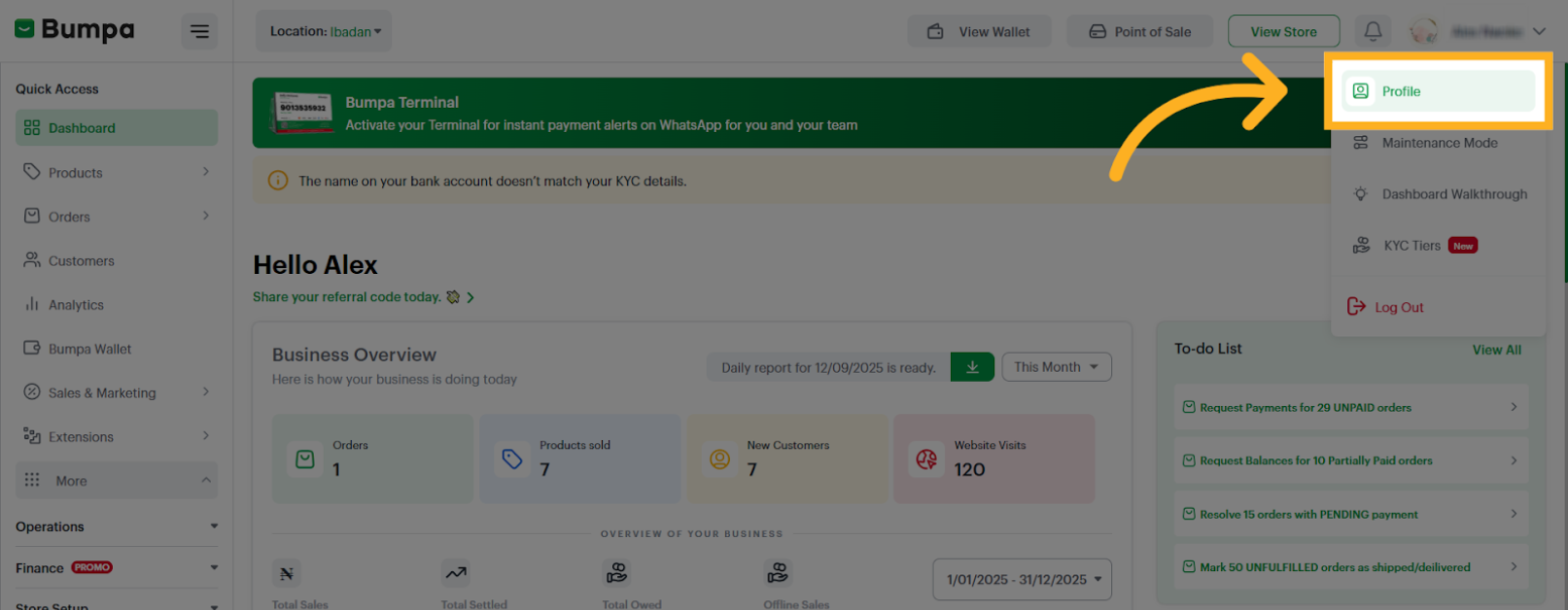Open Resolve 15 orders with PENDING payment
Screen dimensions: 1568x610
1351,514
